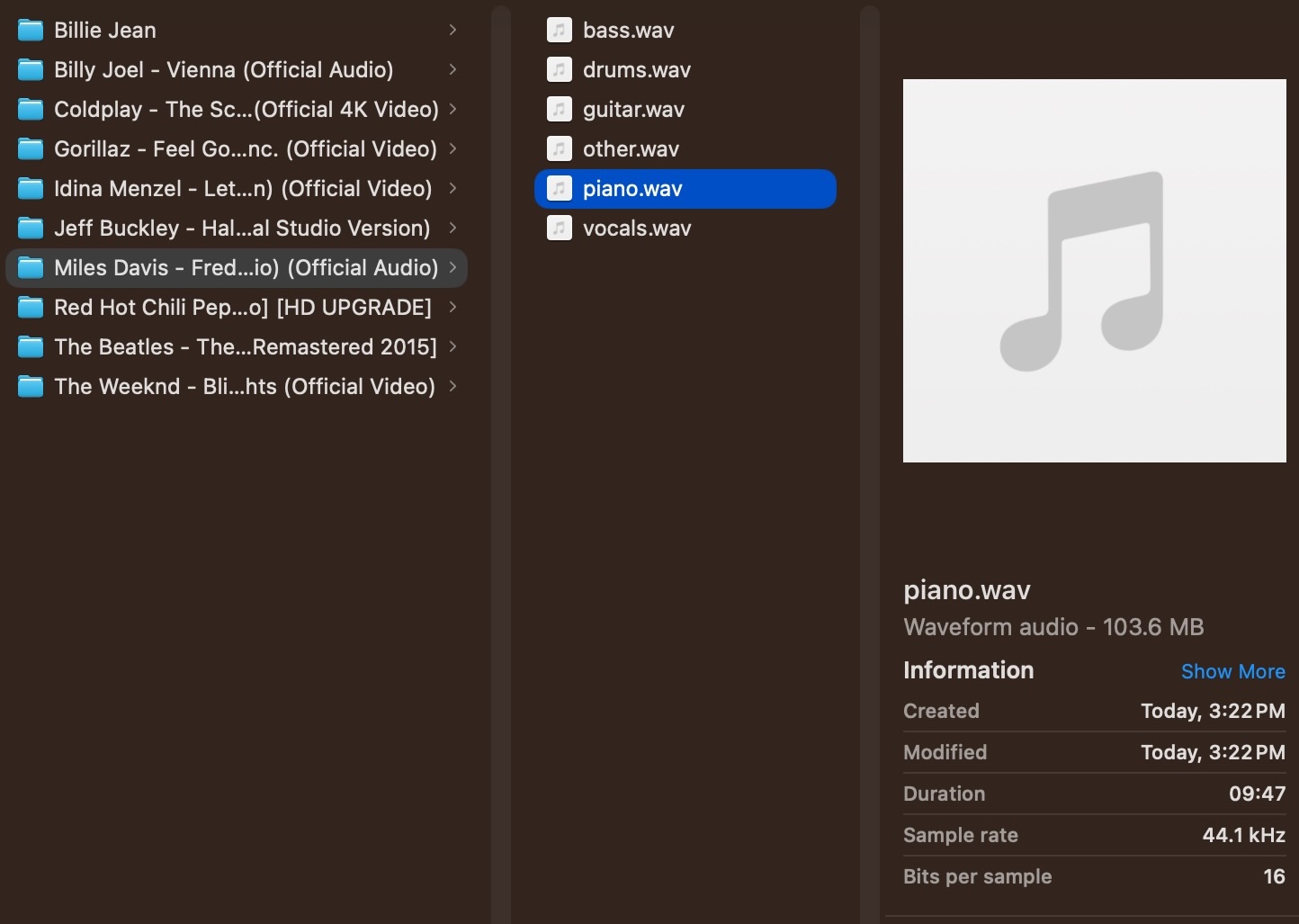This screenshot has height=924, width=1299.
Task: Expand the Gorillaz folder chevron
Action: tap(452, 148)
